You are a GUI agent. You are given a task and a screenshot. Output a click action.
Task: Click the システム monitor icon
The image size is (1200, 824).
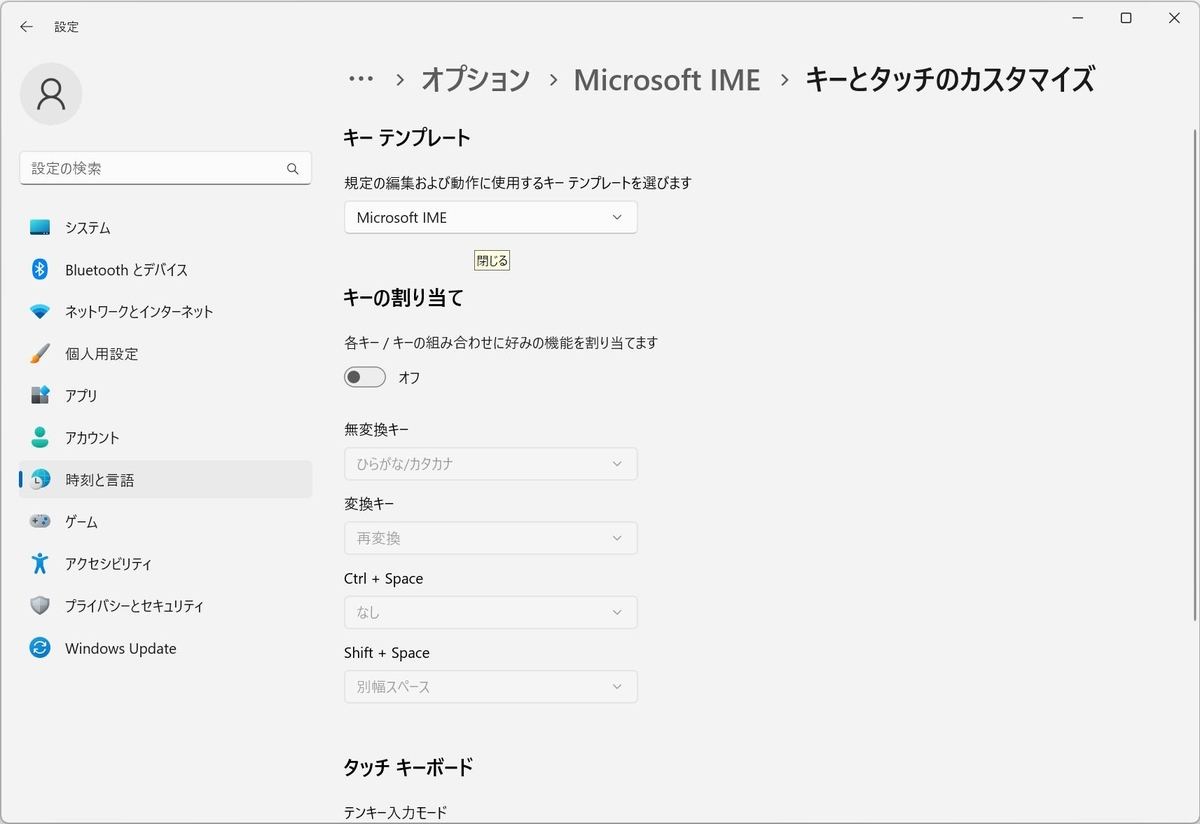click(x=40, y=228)
